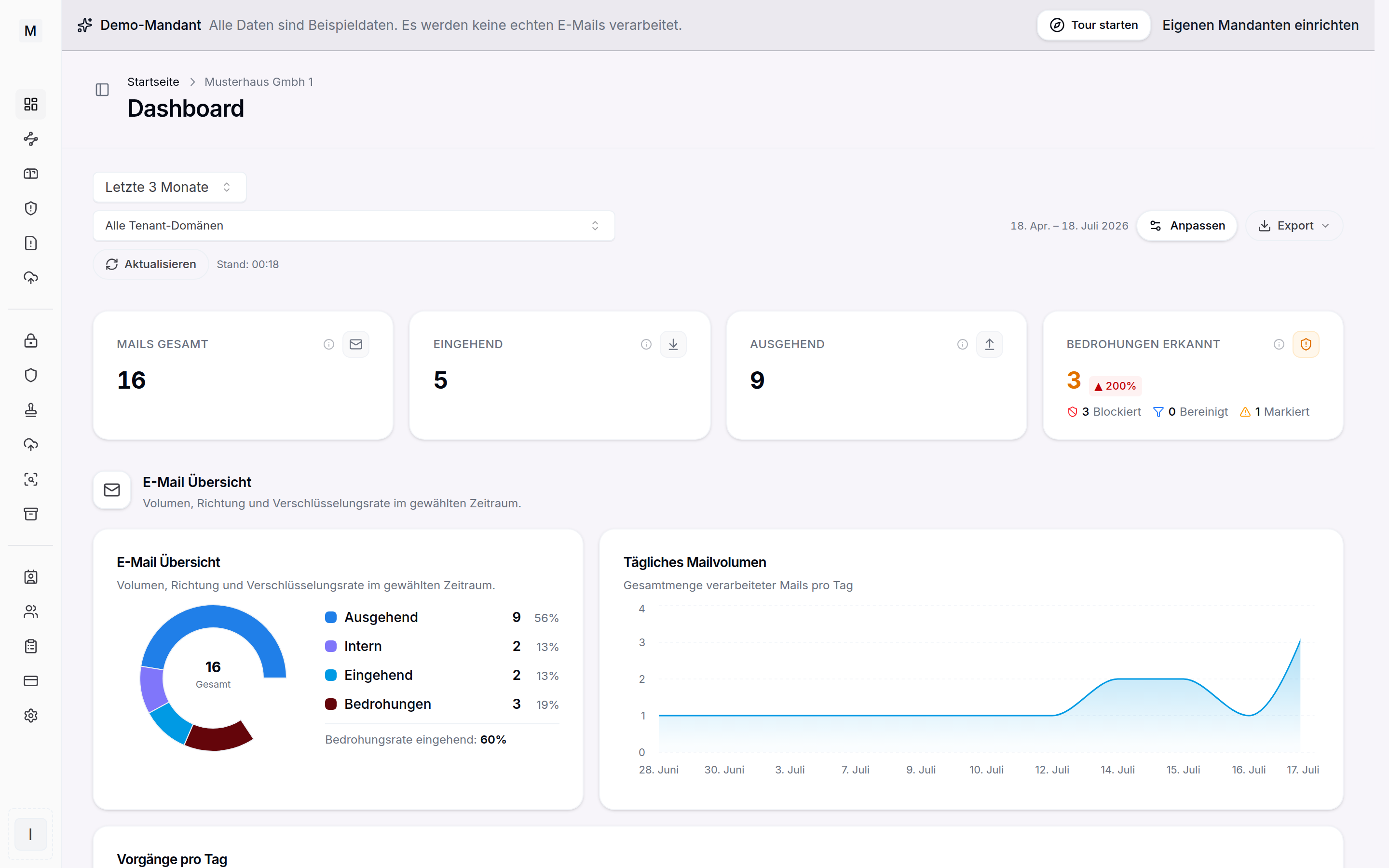Click the Anpassen button
The width and height of the screenshot is (1389, 868).
1187,226
